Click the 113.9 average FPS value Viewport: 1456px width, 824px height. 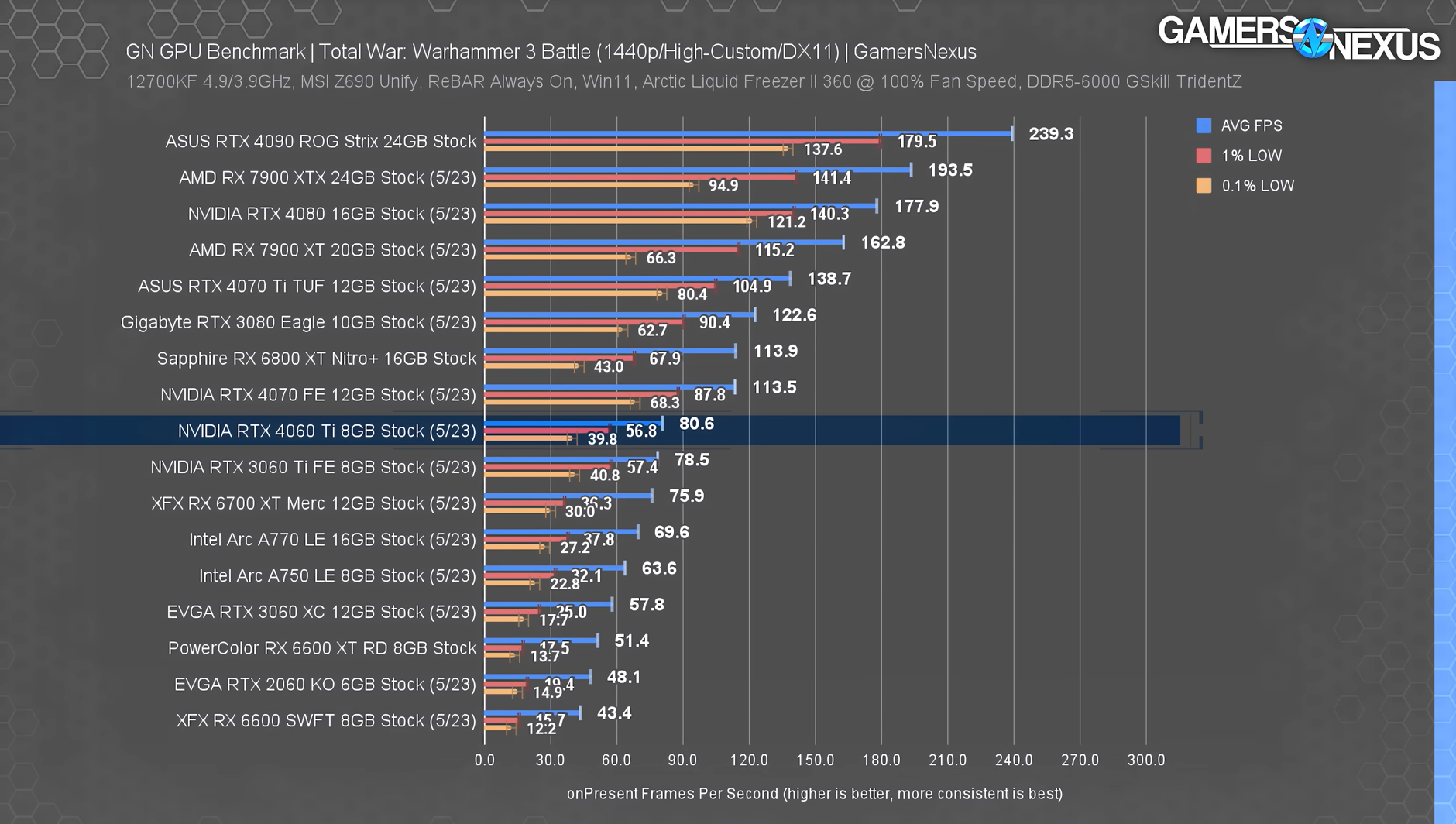pyautogui.click(x=776, y=352)
